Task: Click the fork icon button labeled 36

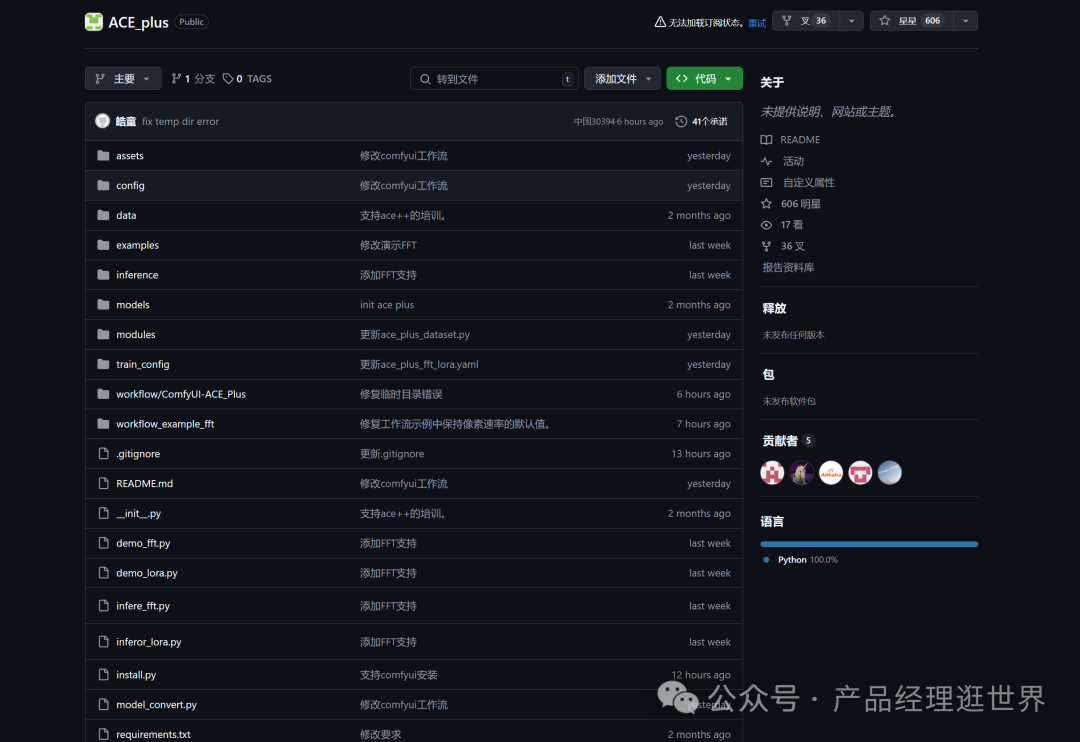Action: [x=805, y=21]
